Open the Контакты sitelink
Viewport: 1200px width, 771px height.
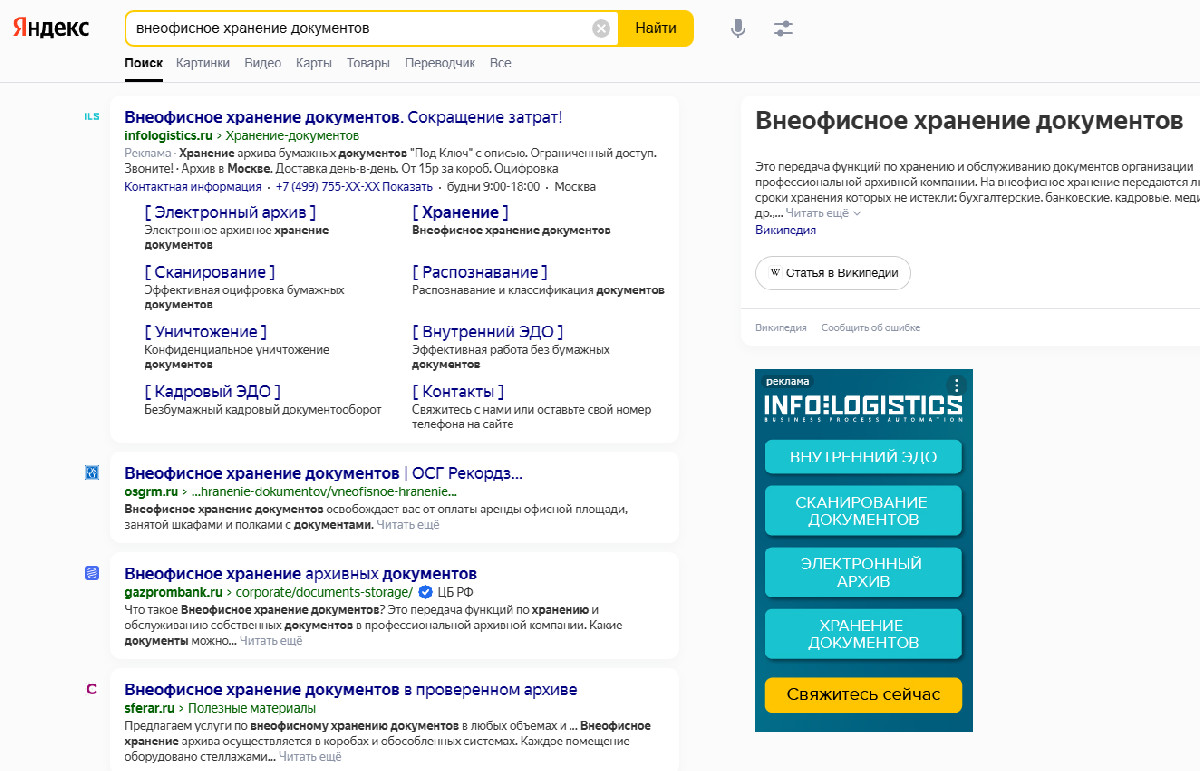(x=458, y=391)
